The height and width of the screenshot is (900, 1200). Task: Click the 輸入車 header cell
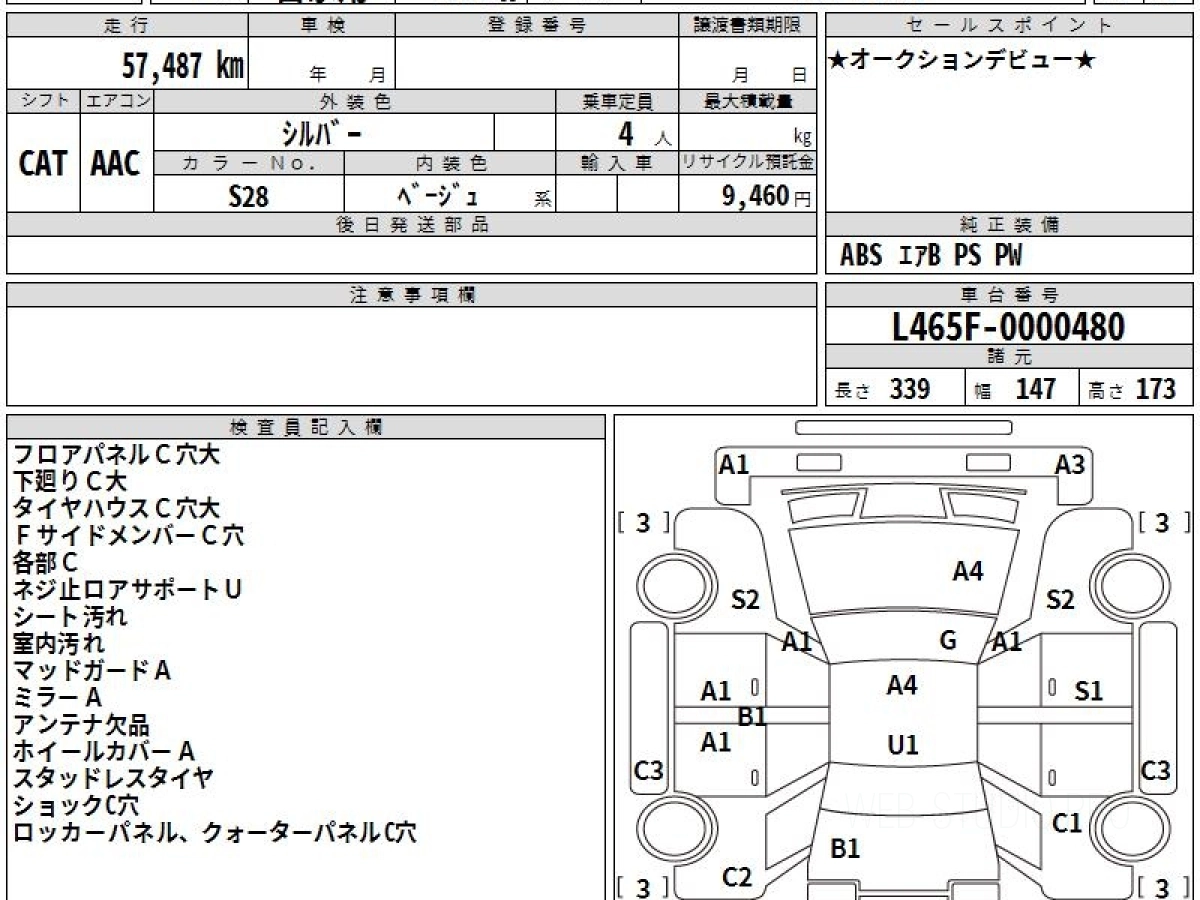click(617, 163)
